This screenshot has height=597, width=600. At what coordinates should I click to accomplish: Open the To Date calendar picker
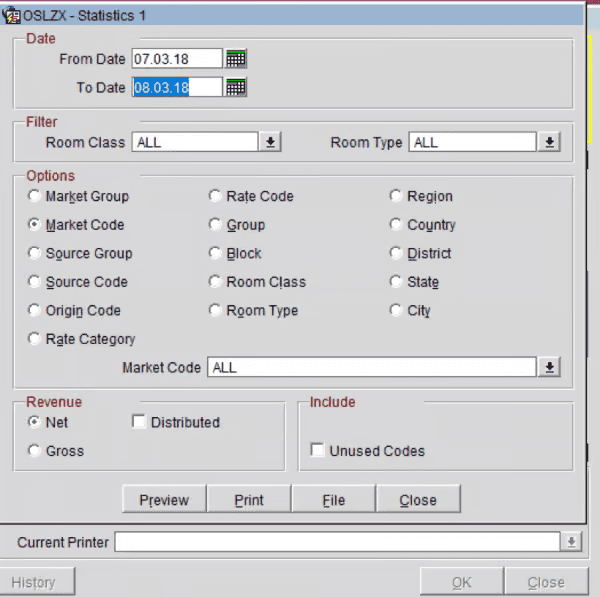point(235,88)
